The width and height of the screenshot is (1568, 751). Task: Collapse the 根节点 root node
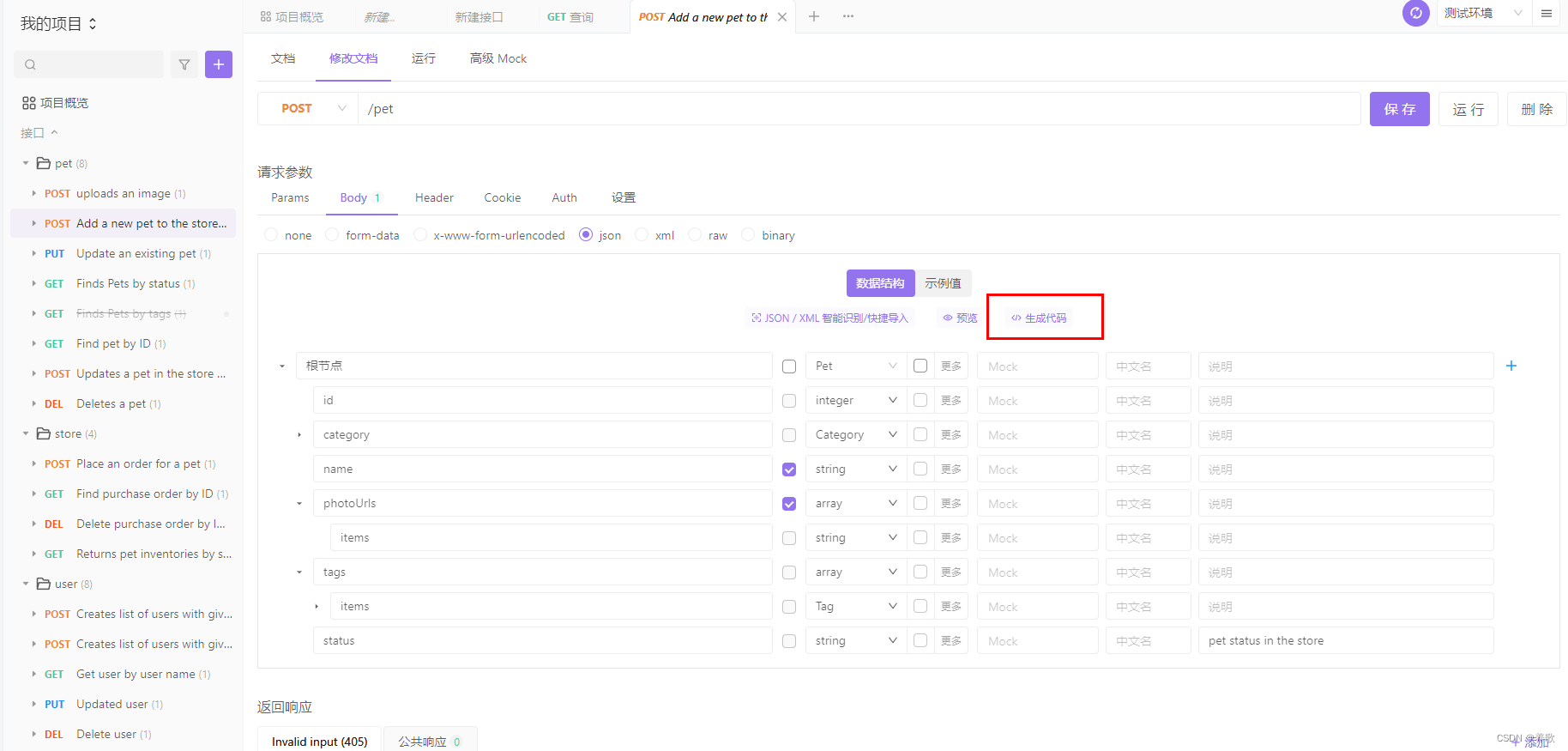click(x=282, y=366)
